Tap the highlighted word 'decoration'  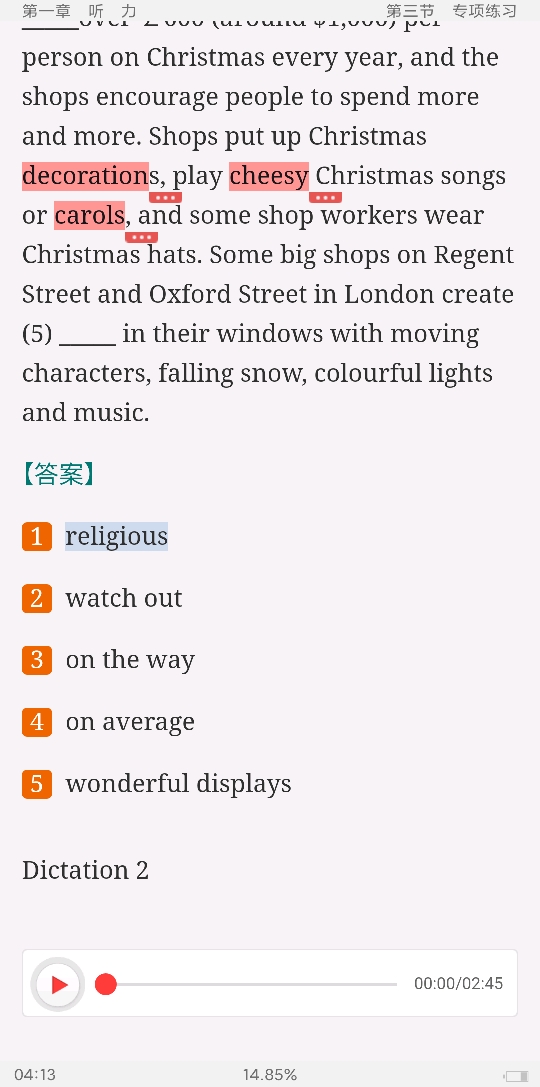(85, 176)
